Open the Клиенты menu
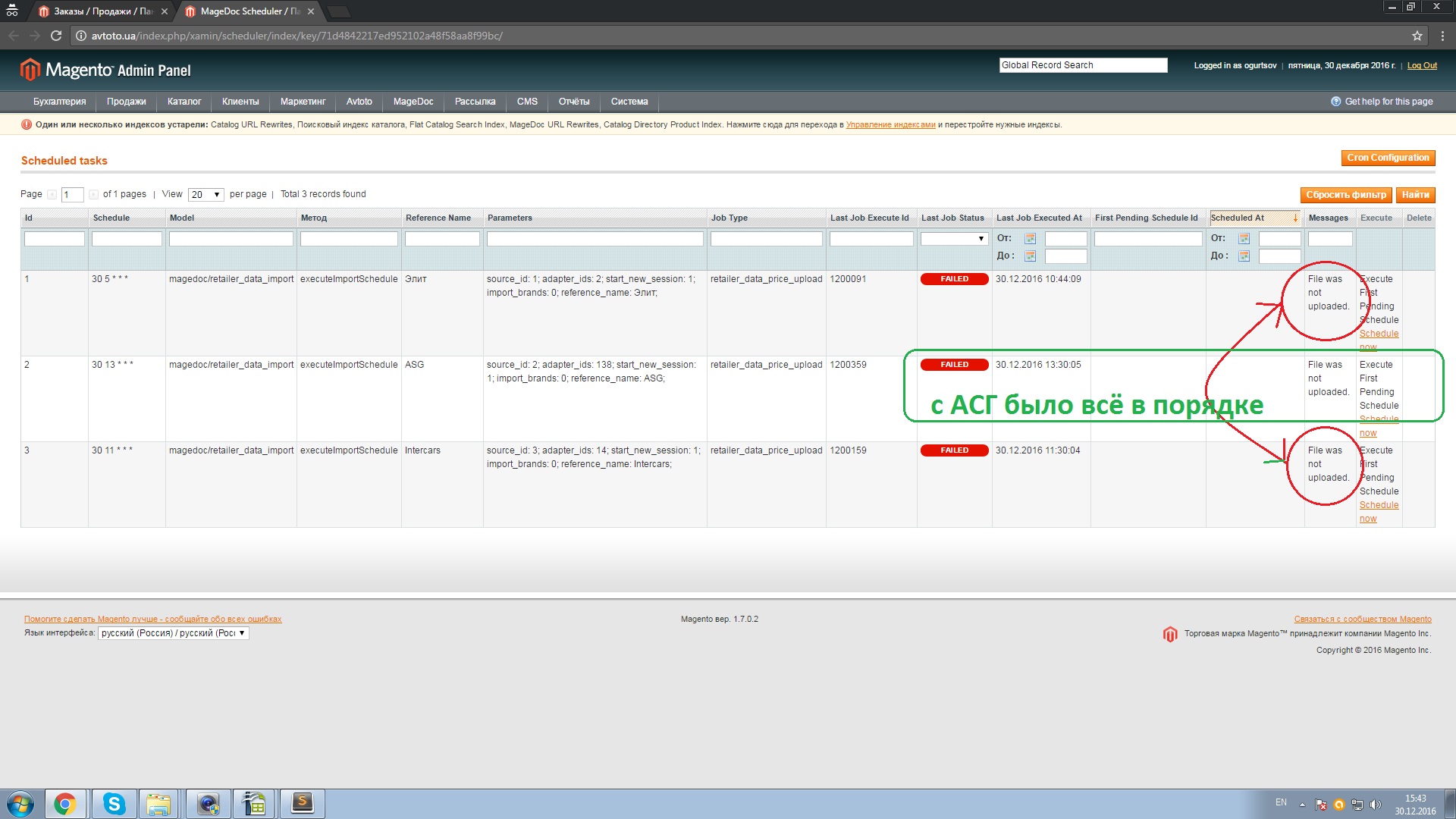This screenshot has width=1456, height=819. (x=240, y=102)
